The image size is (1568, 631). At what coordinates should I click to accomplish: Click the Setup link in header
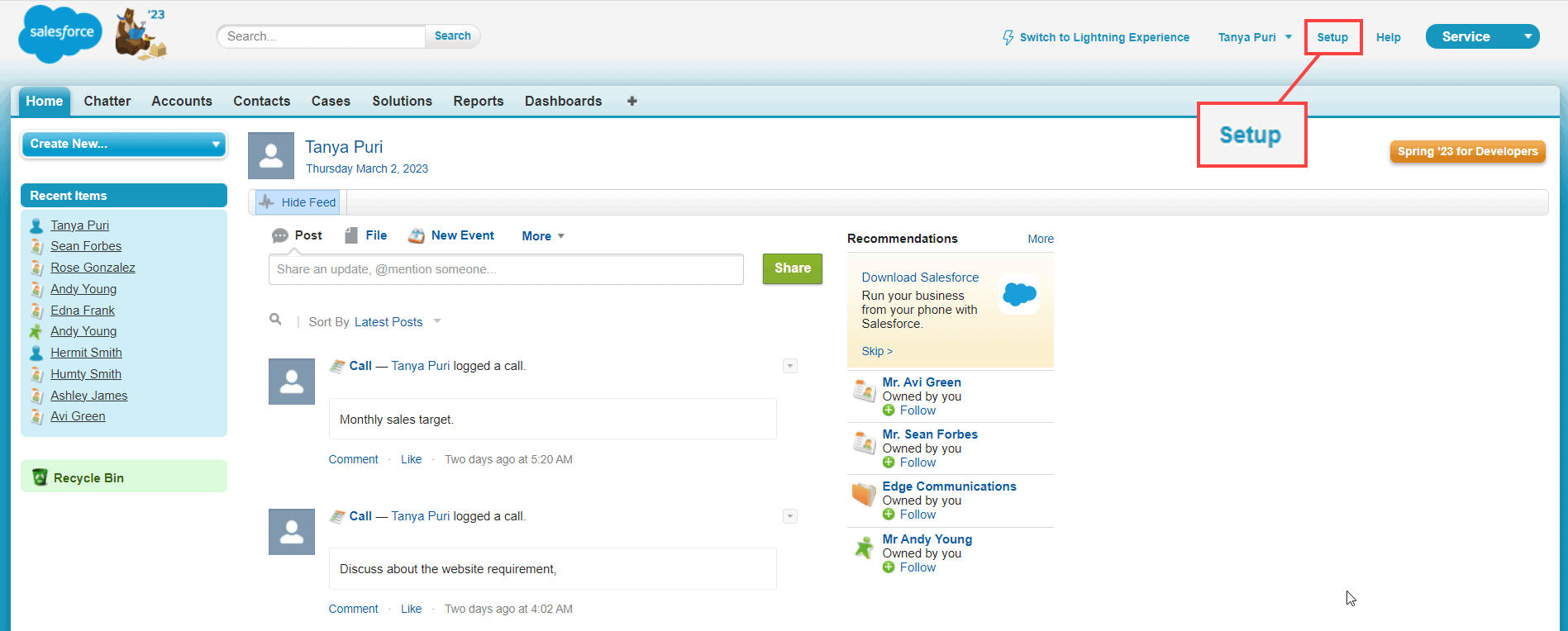pos(1332,37)
